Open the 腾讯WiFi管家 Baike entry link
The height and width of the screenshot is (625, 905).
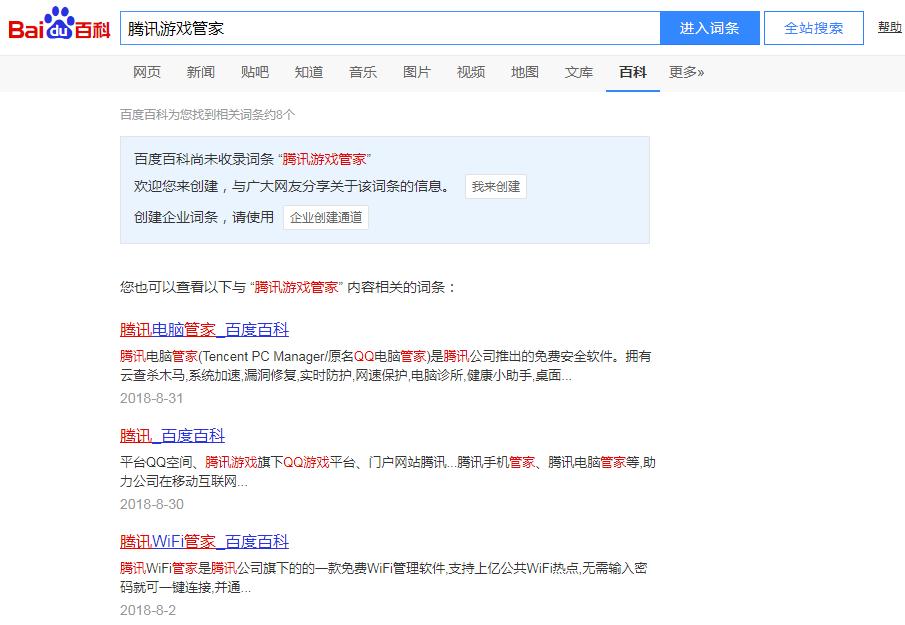coord(203,541)
